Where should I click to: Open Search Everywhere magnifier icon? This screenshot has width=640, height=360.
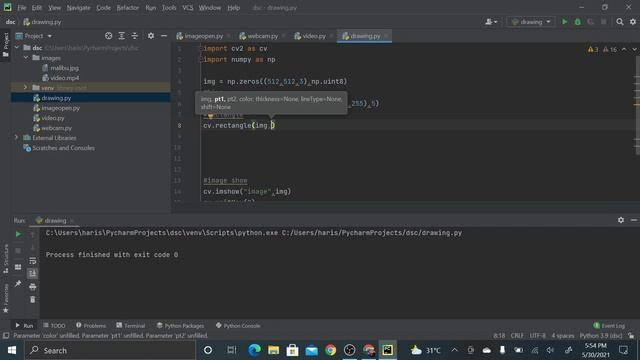[620, 22]
